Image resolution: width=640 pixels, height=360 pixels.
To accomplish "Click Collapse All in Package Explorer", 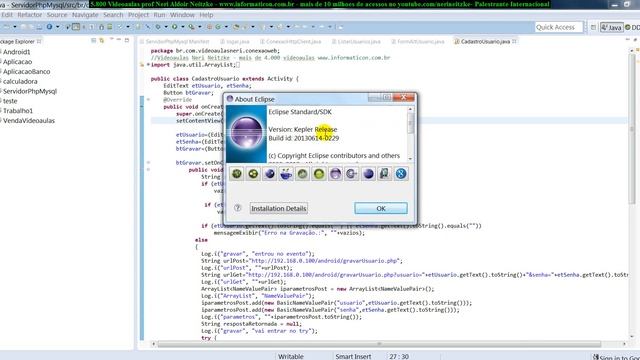I will tap(93, 40).
